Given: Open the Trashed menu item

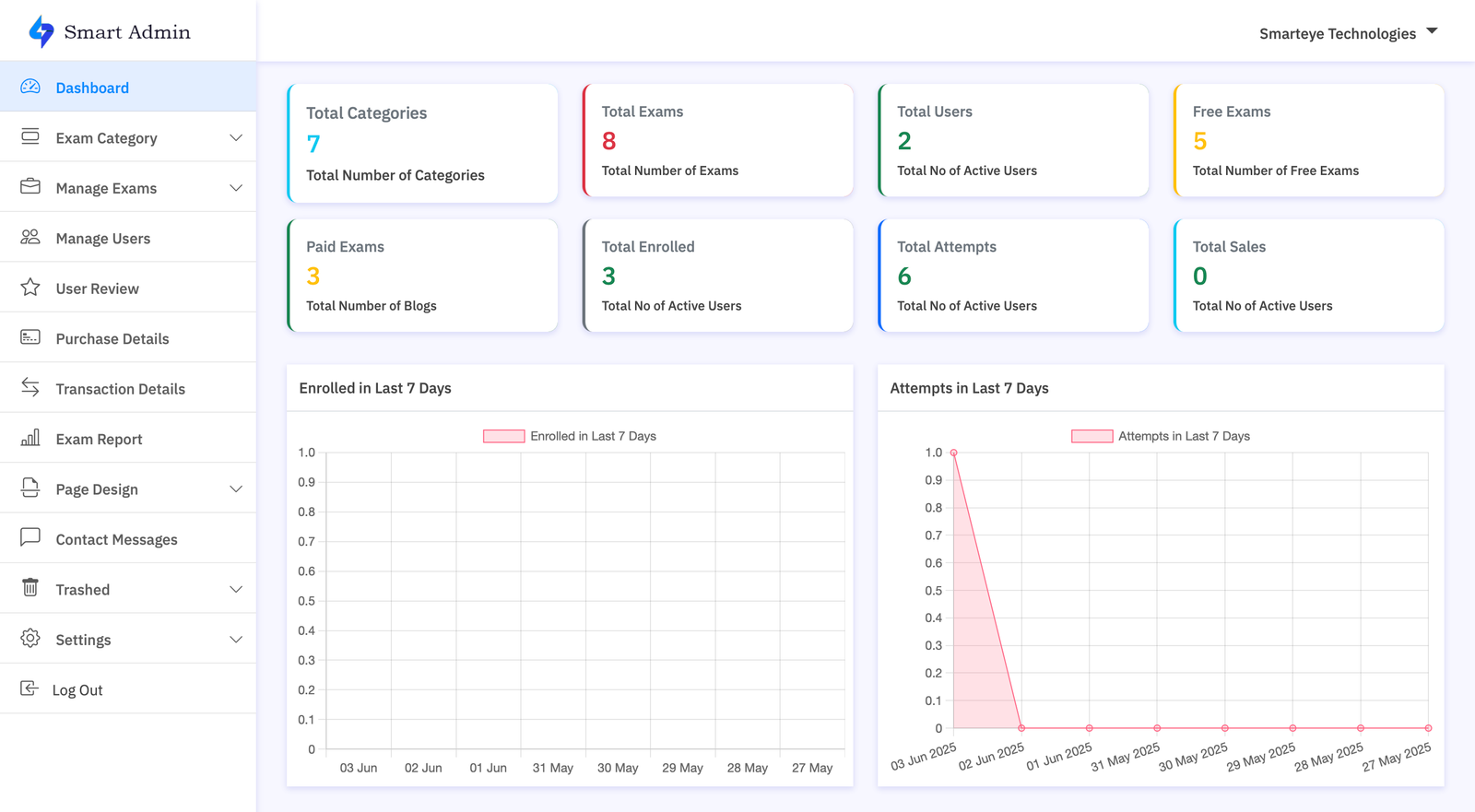Looking at the screenshot, I should pyautogui.click(x=83, y=590).
